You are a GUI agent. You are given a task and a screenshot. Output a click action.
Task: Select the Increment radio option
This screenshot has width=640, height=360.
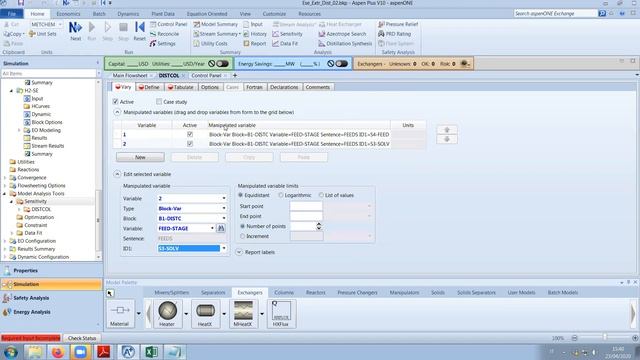click(x=242, y=236)
